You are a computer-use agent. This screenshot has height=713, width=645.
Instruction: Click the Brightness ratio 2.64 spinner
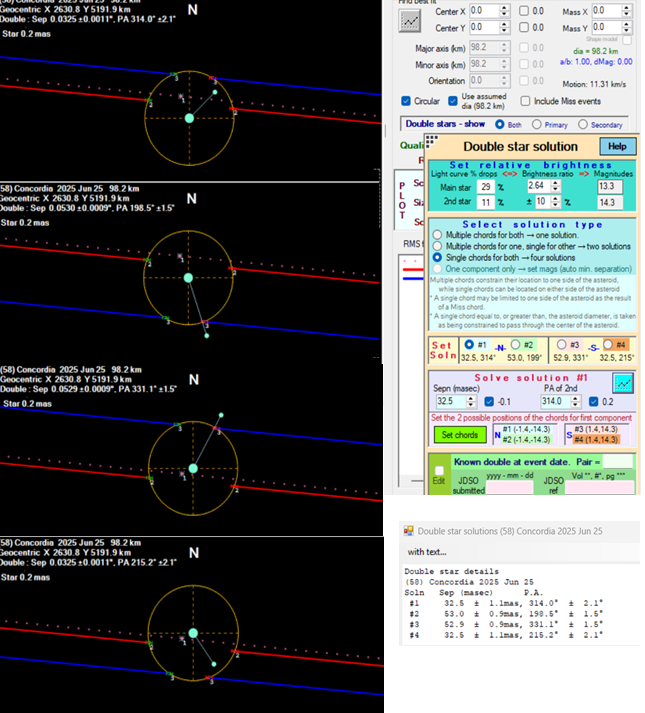(555, 186)
